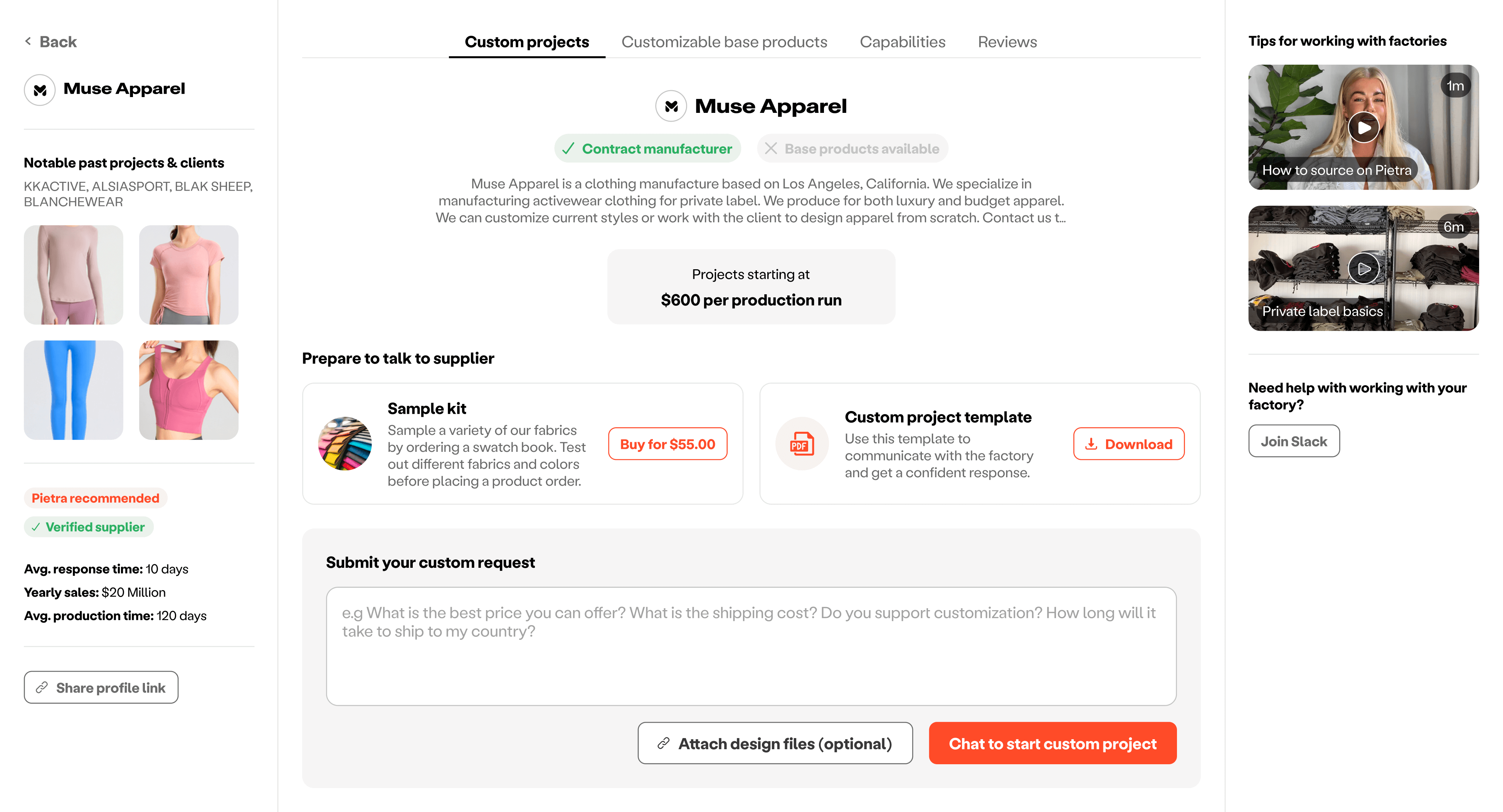Click Muse Apparel logo in sidebar
Image resolution: width=1503 pixels, height=812 pixels.
pyautogui.click(x=40, y=90)
